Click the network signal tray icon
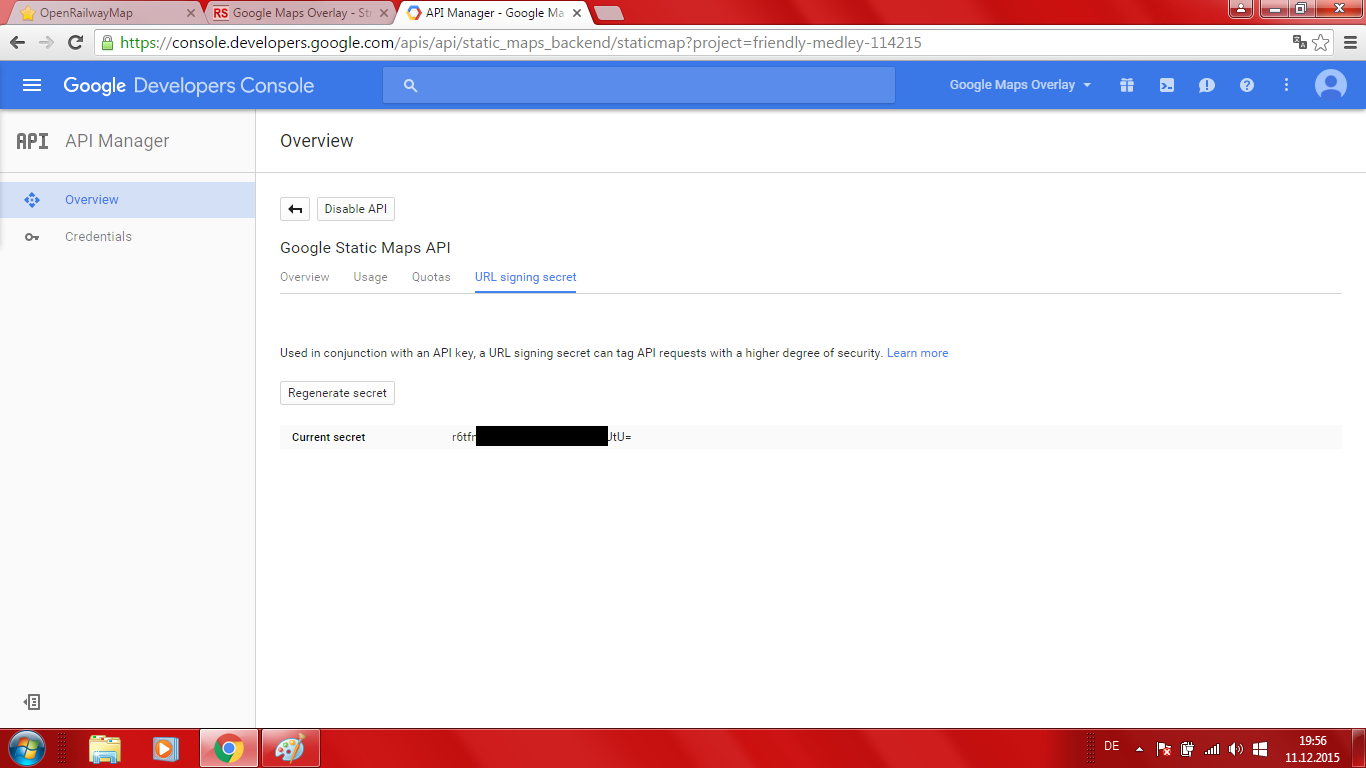This screenshot has height=768, width=1366. point(1212,748)
